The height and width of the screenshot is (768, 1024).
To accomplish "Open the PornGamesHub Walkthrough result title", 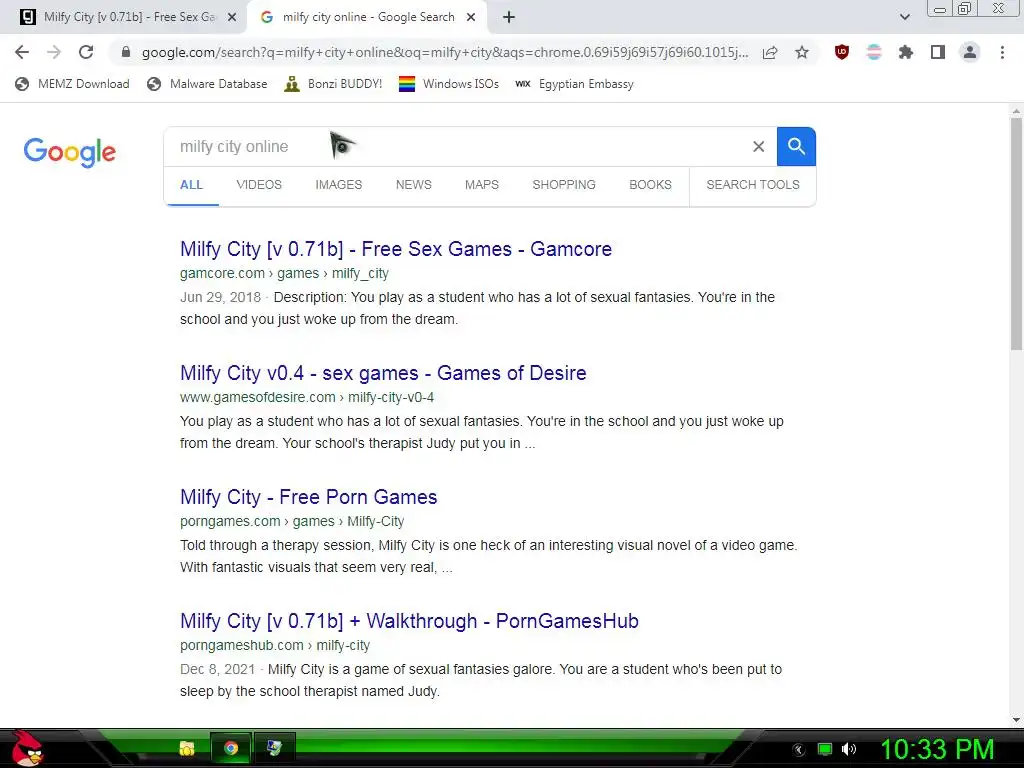I will [x=409, y=621].
